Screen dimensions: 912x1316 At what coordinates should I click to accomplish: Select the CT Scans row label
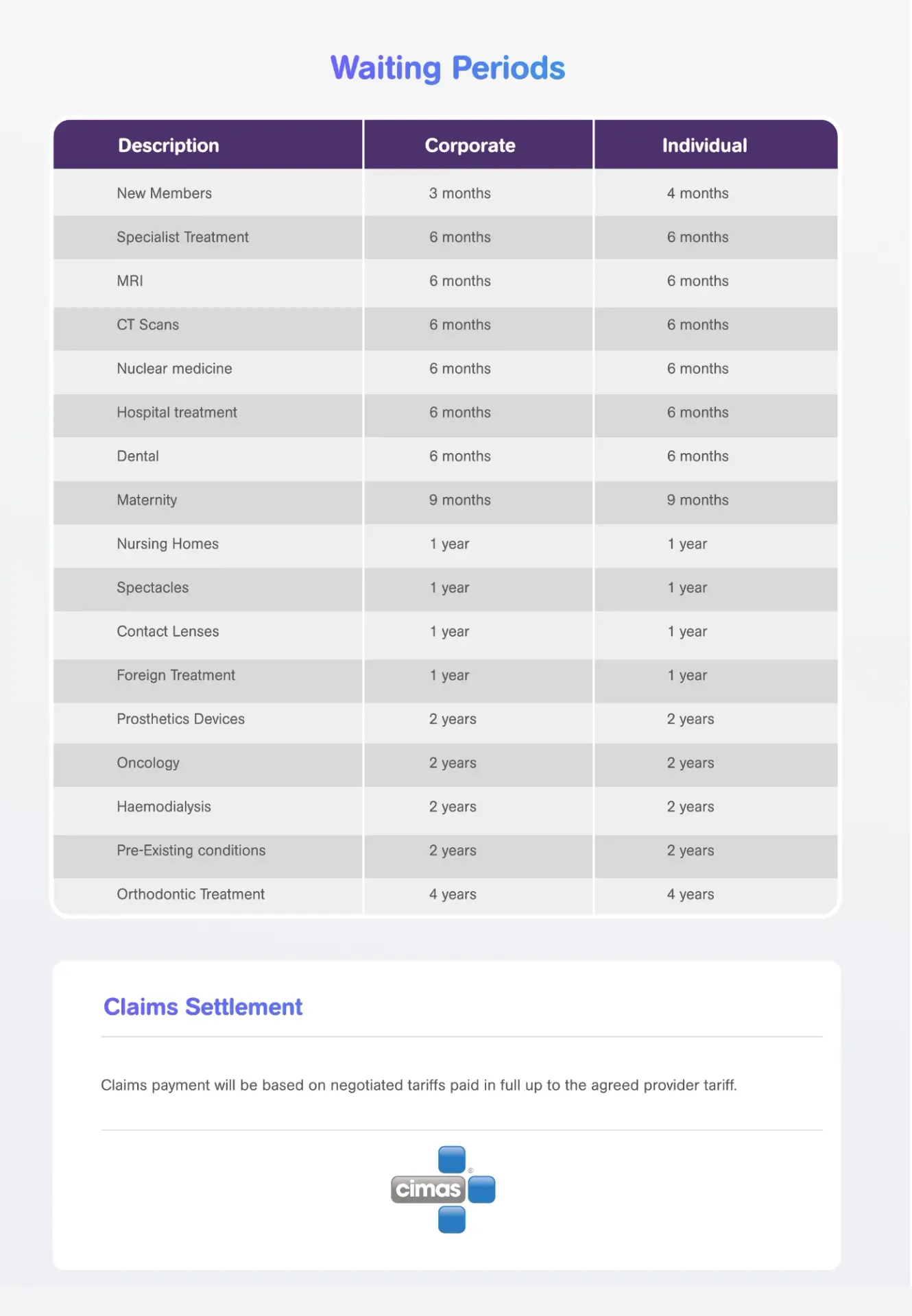pos(147,325)
